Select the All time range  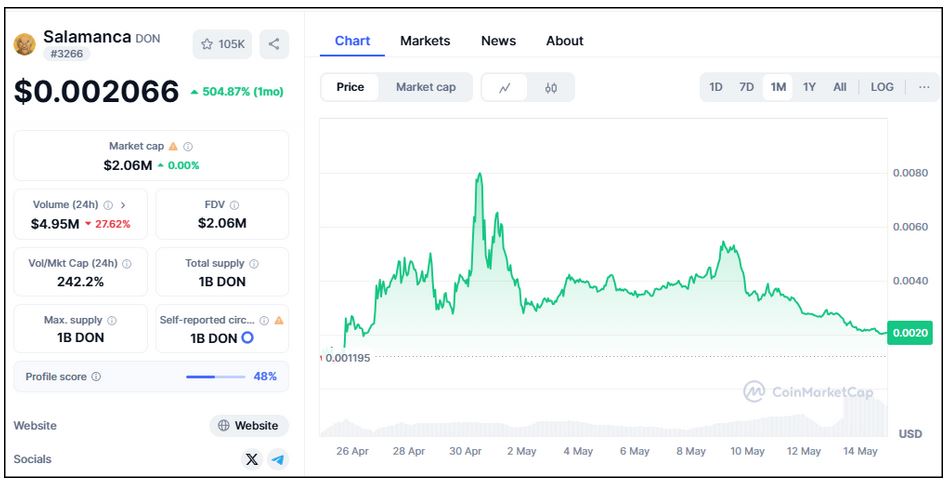pos(840,87)
